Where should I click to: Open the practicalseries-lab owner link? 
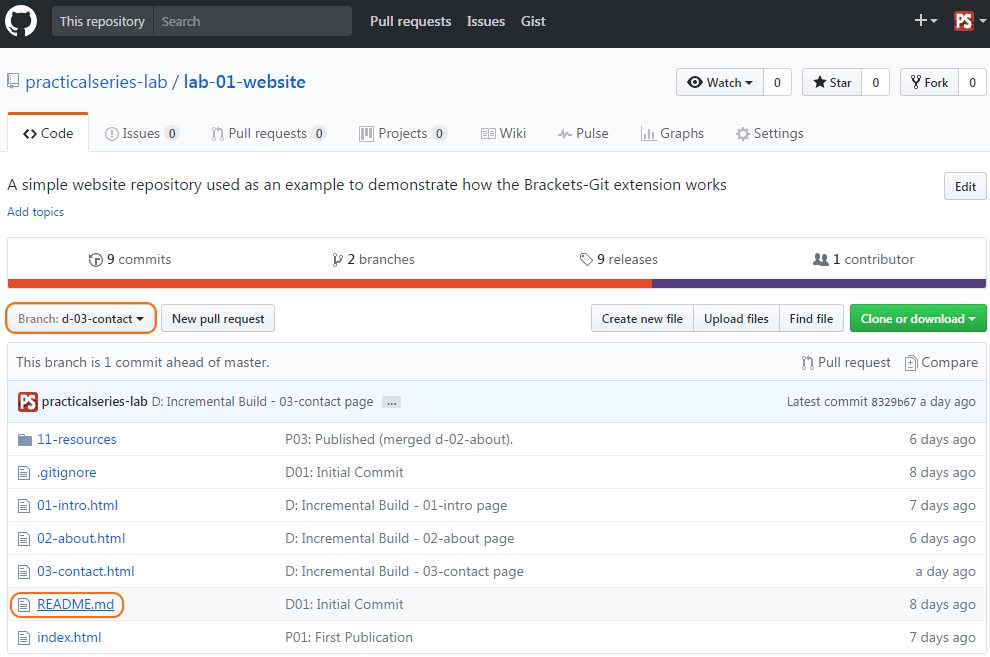coord(96,81)
